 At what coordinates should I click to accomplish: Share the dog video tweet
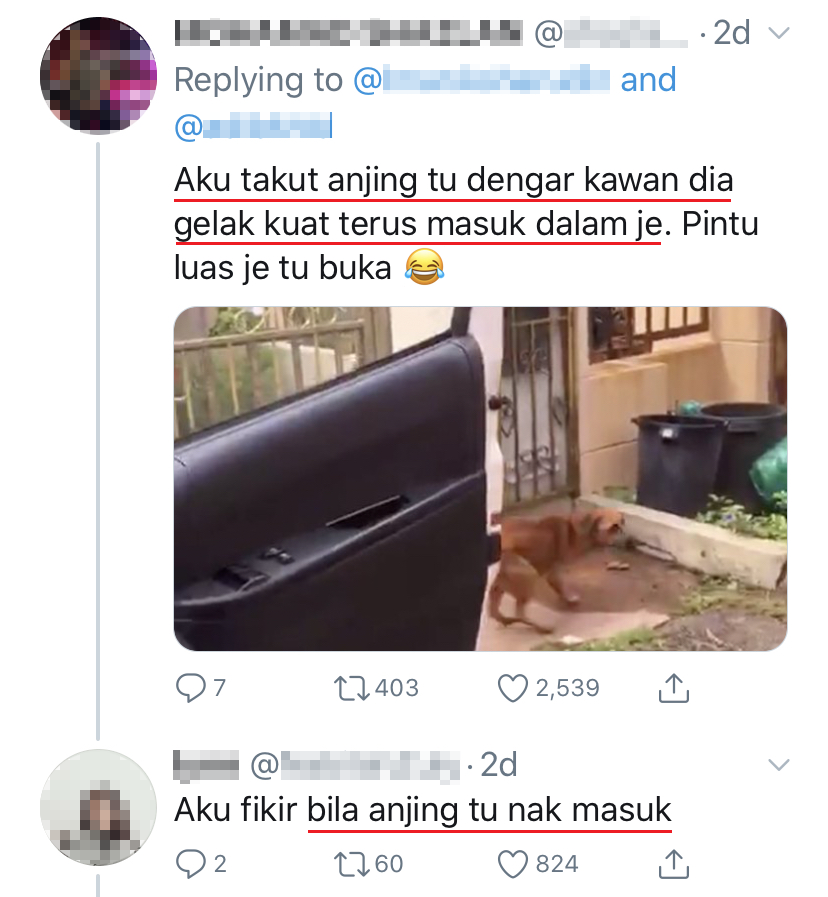click(673, 688)
